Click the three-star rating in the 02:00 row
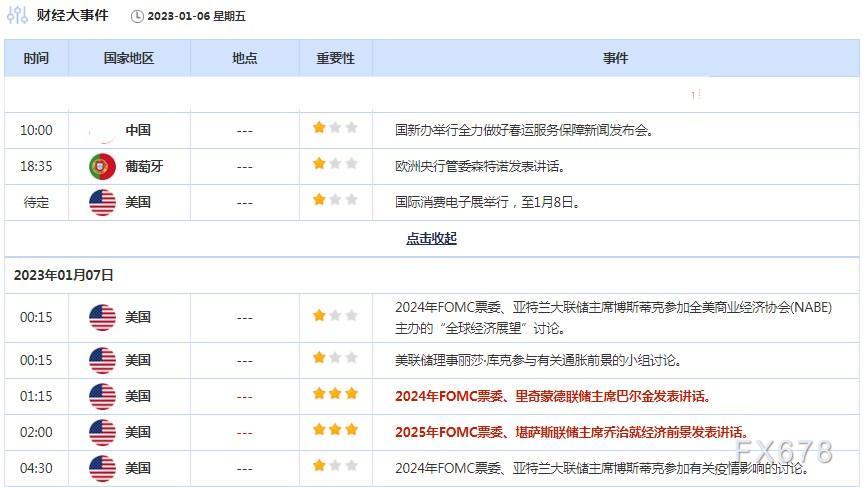 (x=335, y=429)
